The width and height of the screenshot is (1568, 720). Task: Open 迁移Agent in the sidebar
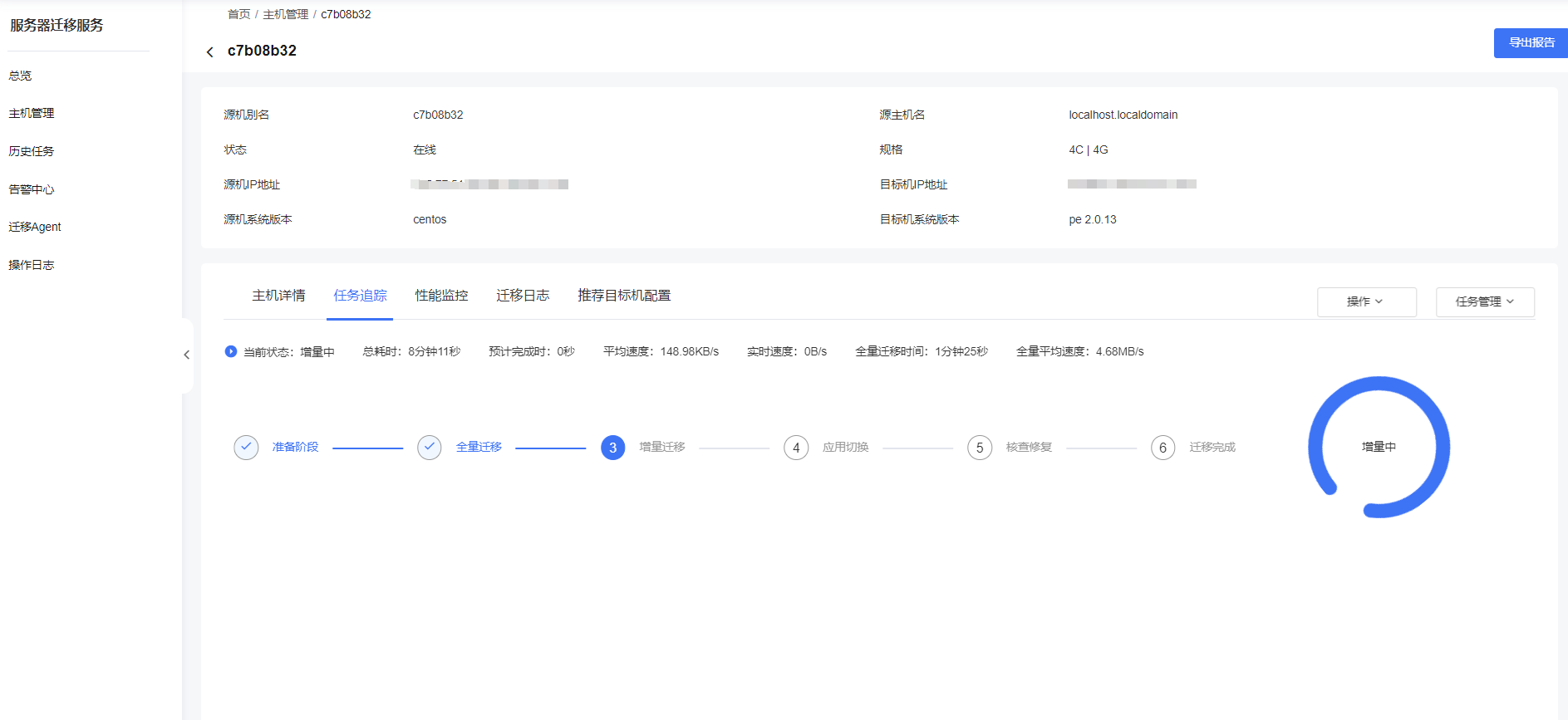click(x=35, y=227)
